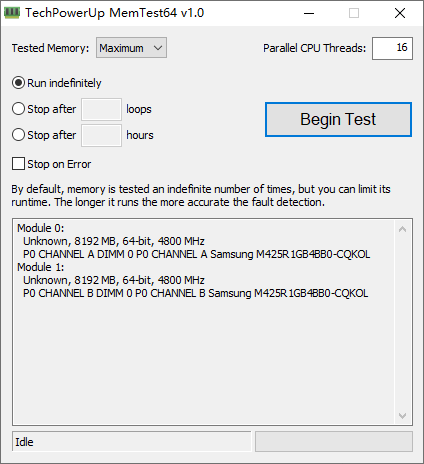Image resolution: width=424 pixels, height=464 pixels.
Task: Select Stop after hours radio button
Action: pyautogui.click(x=18, y=135)
